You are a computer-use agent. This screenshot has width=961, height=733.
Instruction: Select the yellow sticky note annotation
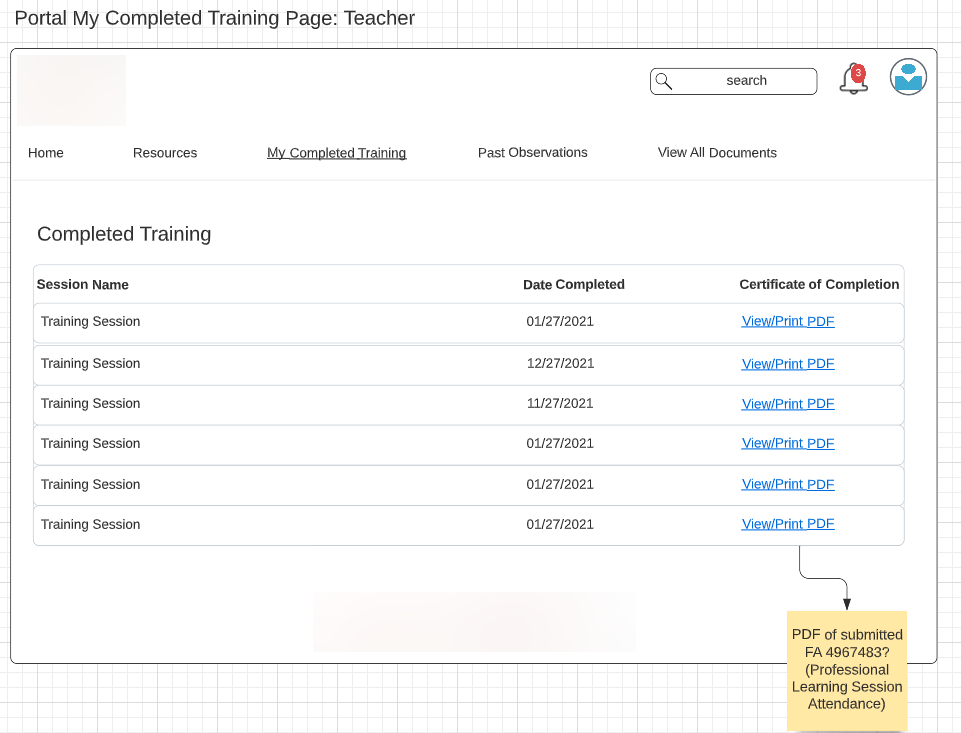(x=847, y=670)
